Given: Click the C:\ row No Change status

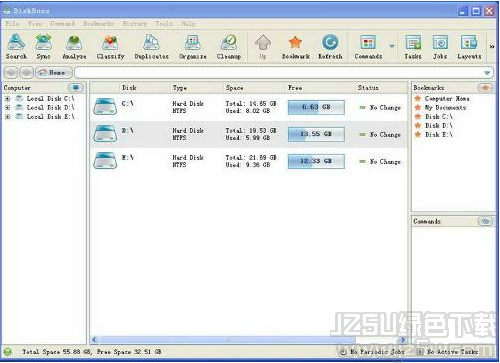Looking at the screenshot, I should pos(380,107).
